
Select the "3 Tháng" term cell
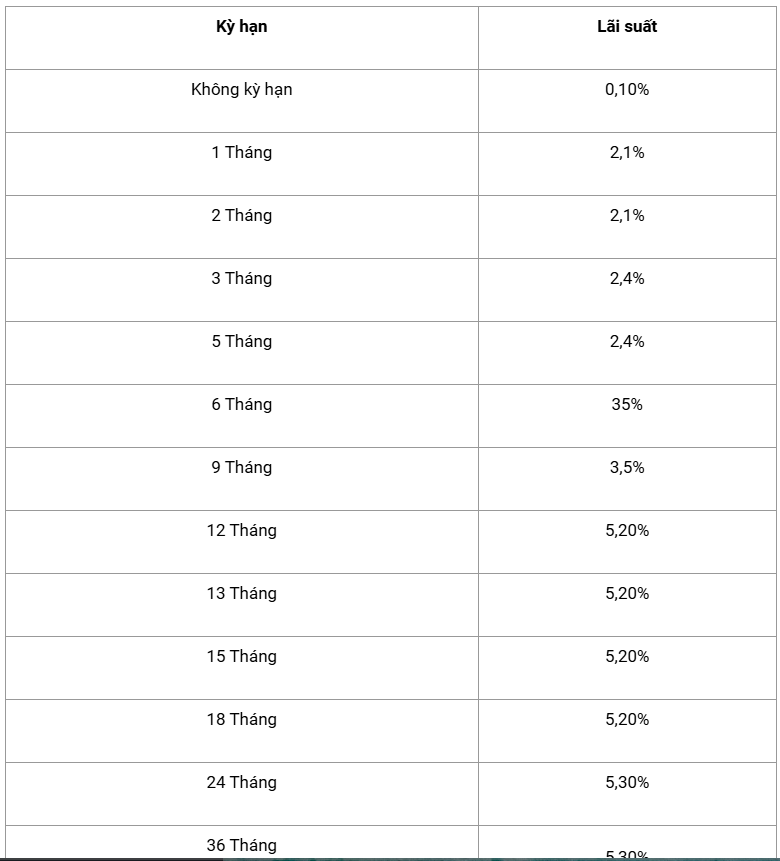click(x=242, y=279)
